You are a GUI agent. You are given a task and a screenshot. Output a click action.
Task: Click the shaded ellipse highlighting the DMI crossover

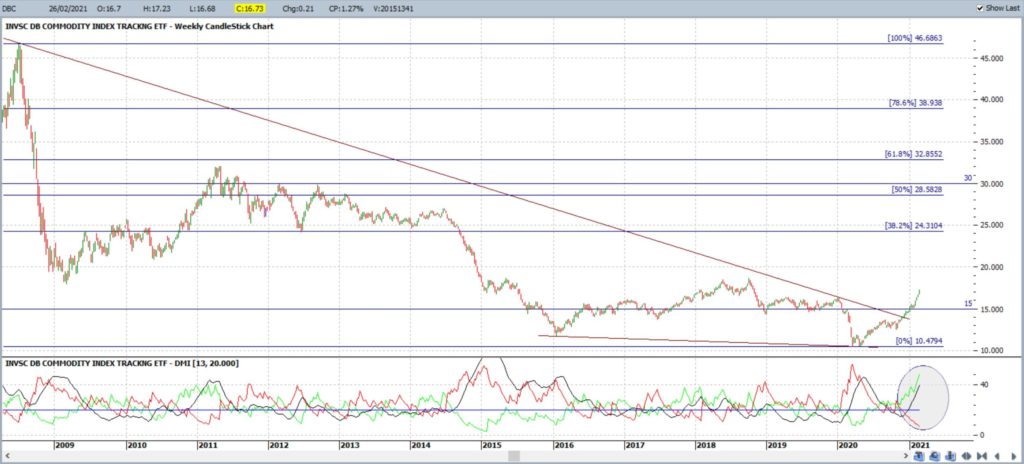pyautogui.click(x=922, y=397)
